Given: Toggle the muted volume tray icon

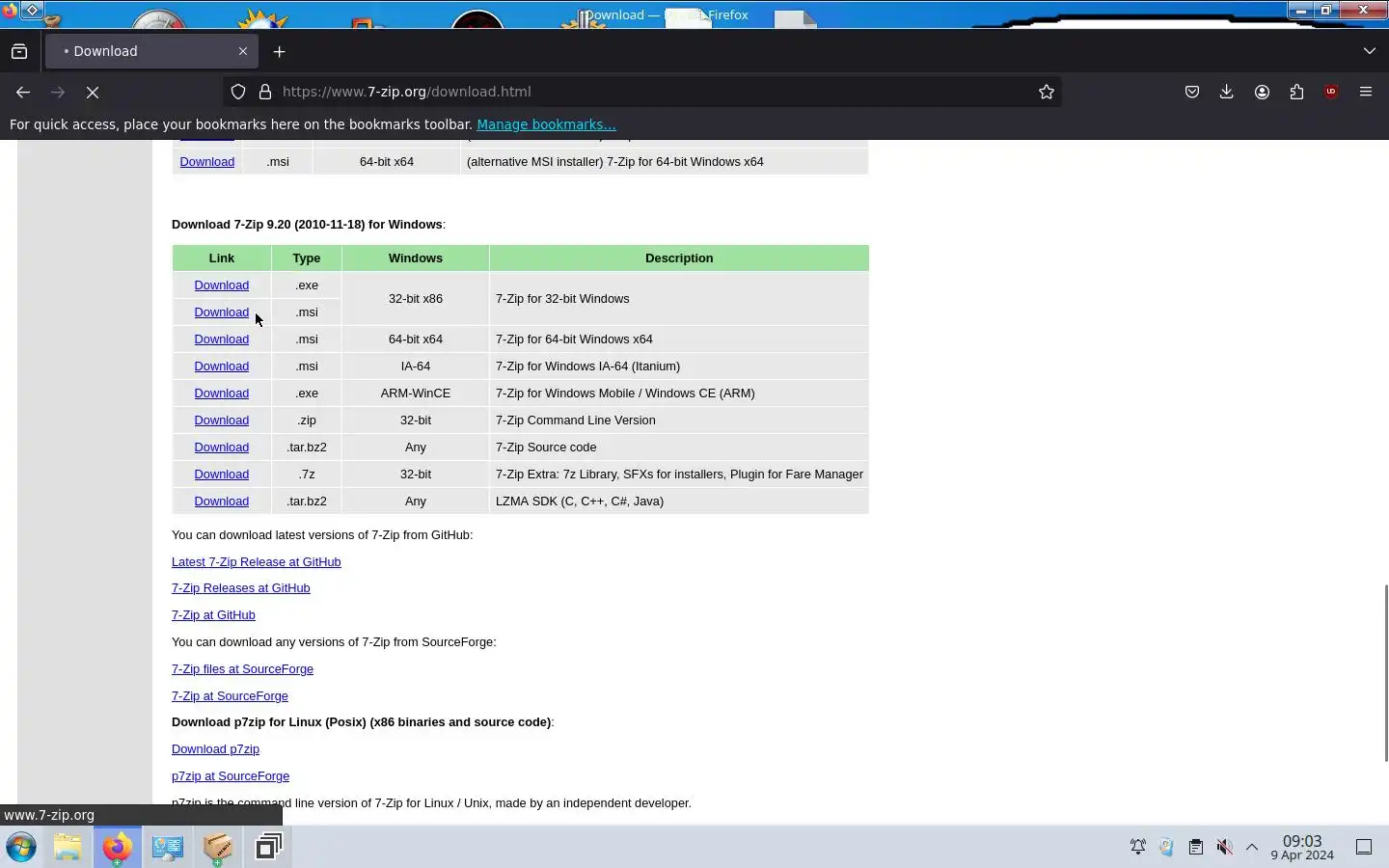Looking at the screenshot, I should click(x=1224, y=847).
